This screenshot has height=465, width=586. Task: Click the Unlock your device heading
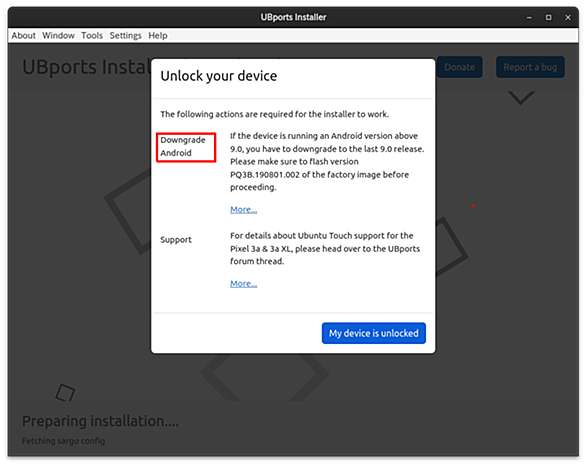(219, 76)
